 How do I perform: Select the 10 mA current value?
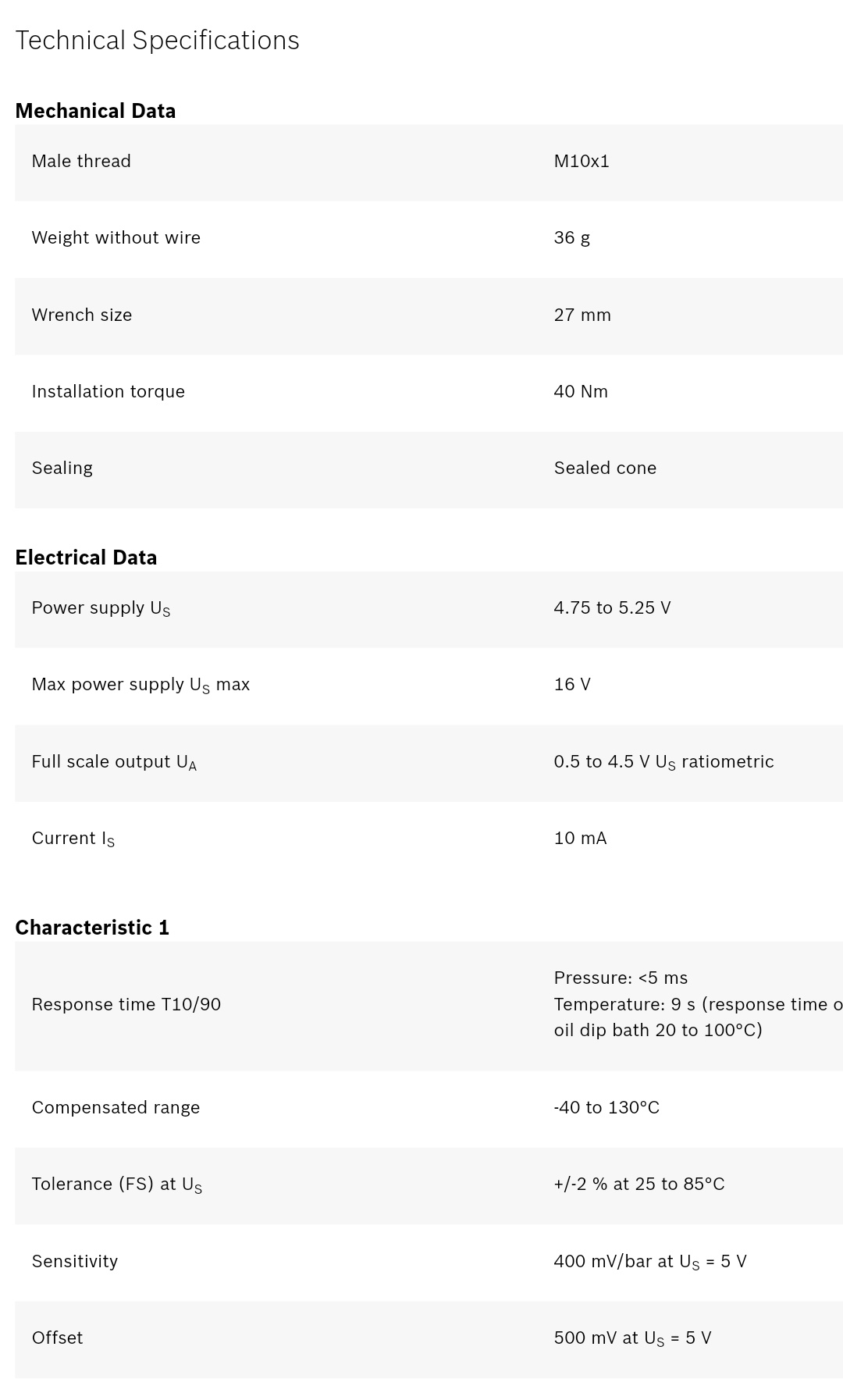tap(580, 838)
